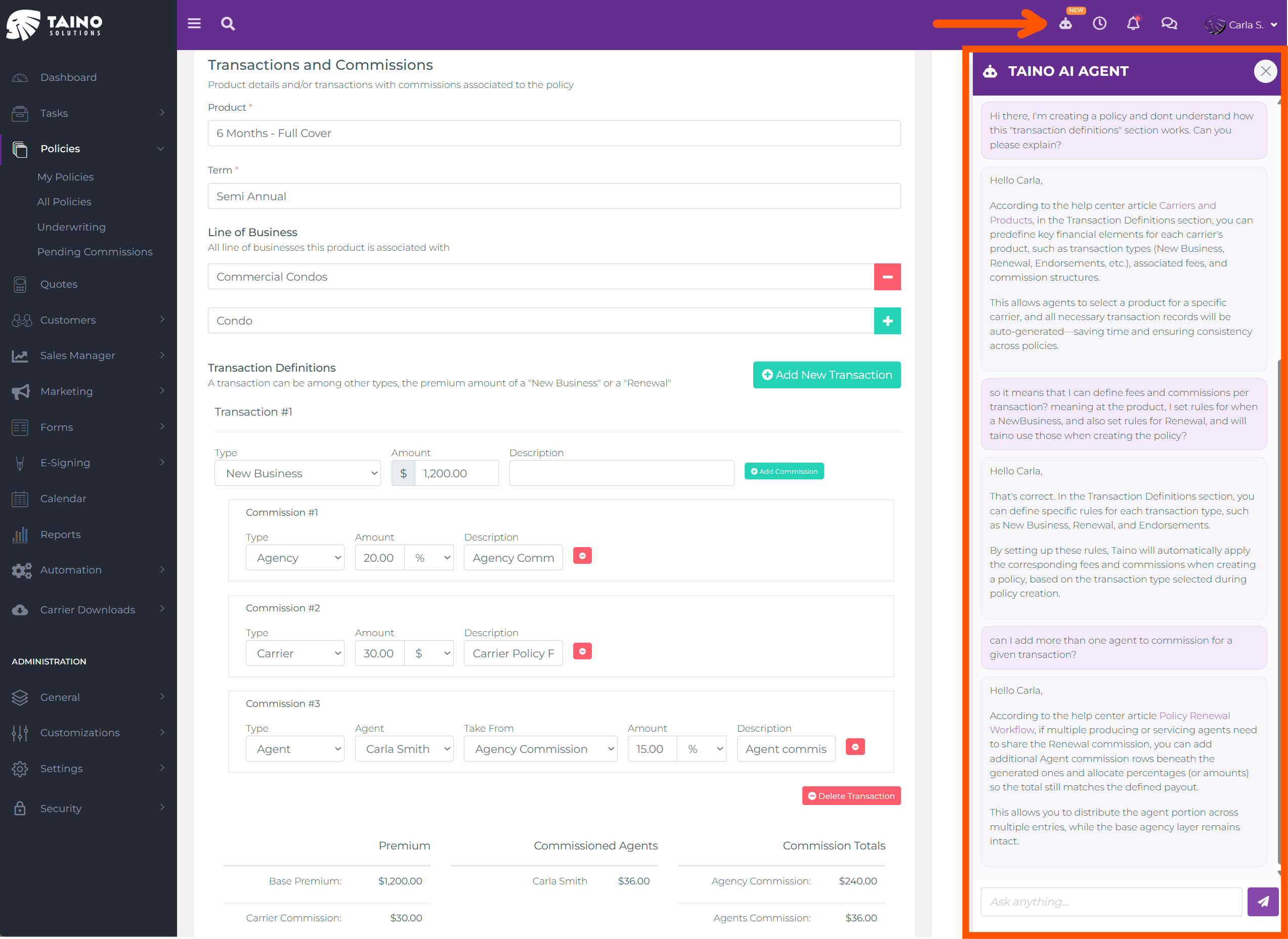Image resolution: width=1288 pixels, height=939 pixels.
Task: Click the Add New Transaction button
Action: tap(826, 375)
